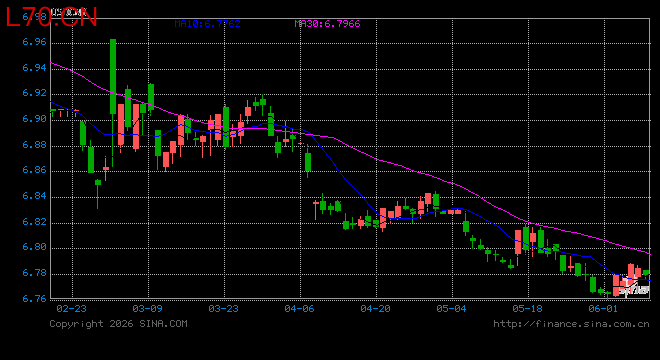Select the 6.80 price axis label
This screenshot has width=660, height=360.
click(x=35, y=248)
